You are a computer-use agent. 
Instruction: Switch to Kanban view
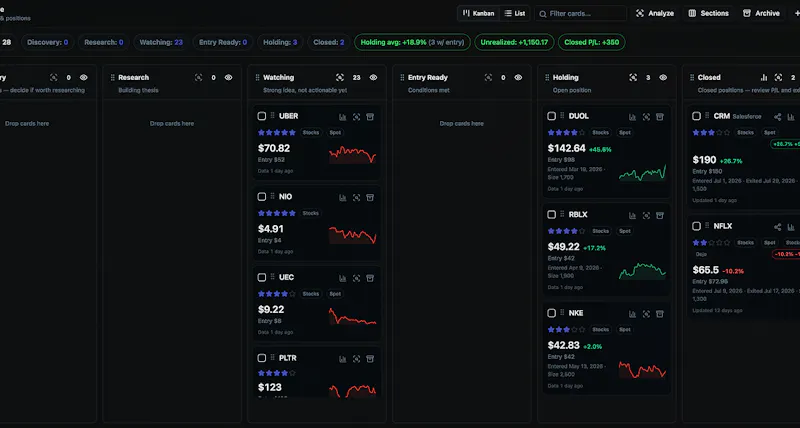(479, 13)
